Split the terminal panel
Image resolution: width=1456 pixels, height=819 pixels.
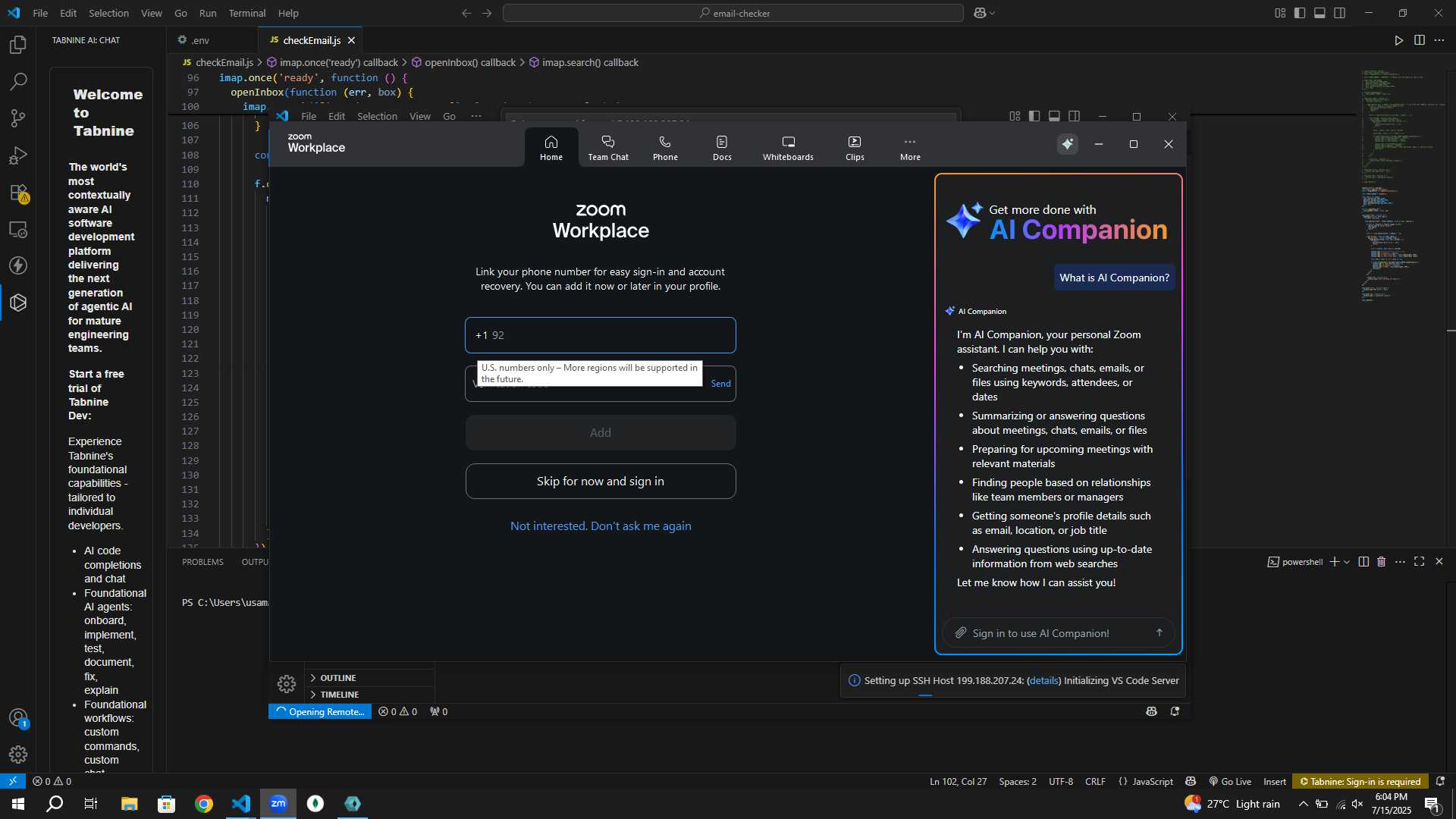[x=1363, y=562]
